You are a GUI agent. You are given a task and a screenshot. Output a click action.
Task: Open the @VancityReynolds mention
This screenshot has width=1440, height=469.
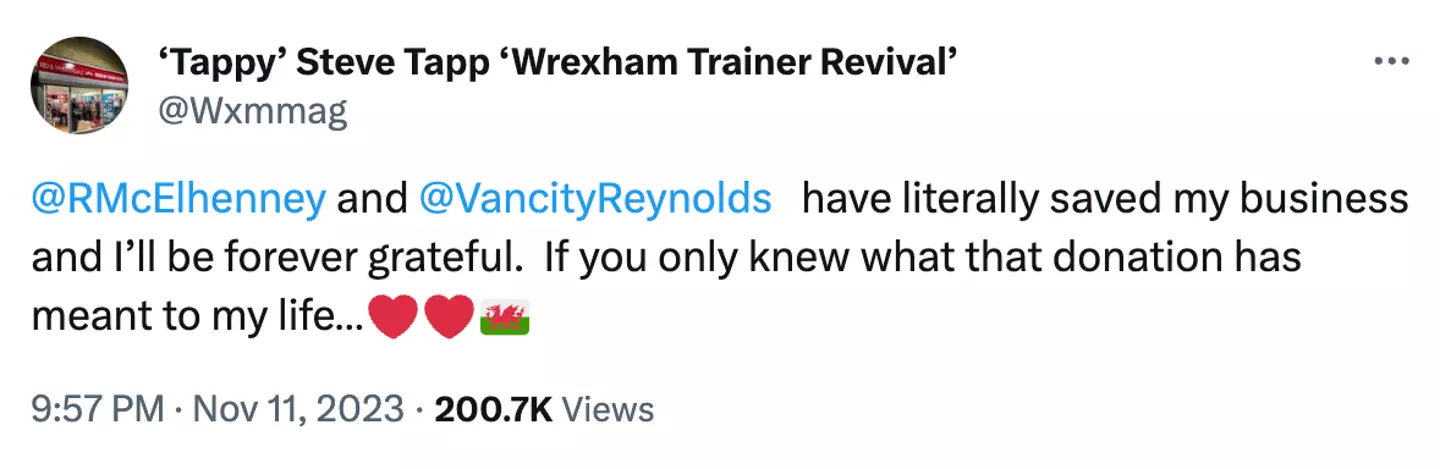coord(594,199)
